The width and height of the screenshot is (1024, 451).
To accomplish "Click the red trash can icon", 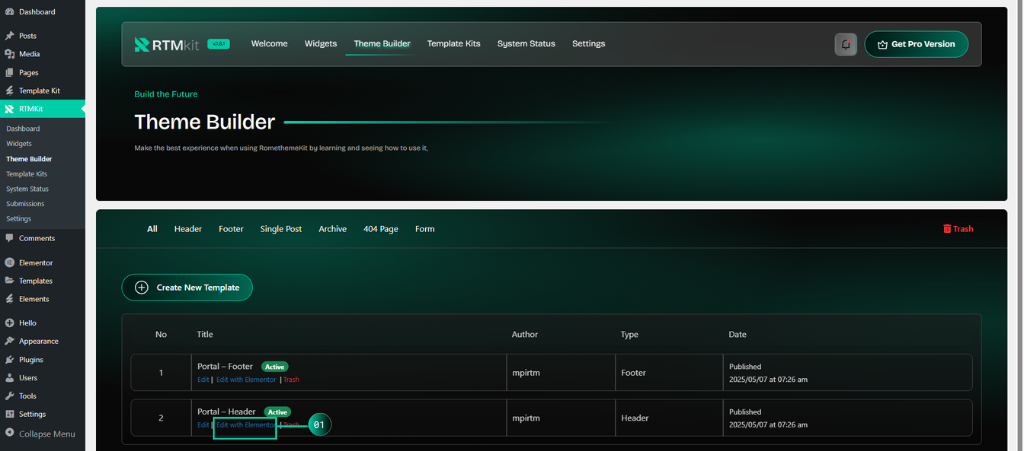I will [x=947, y=228].
